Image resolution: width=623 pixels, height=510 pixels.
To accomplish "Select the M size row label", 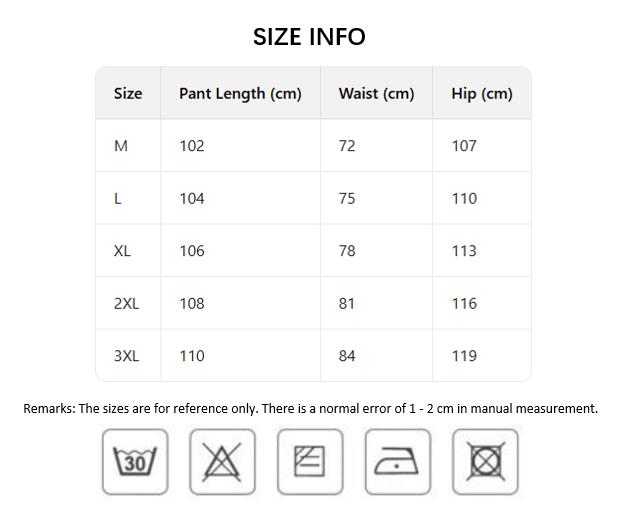I will 121,146.
